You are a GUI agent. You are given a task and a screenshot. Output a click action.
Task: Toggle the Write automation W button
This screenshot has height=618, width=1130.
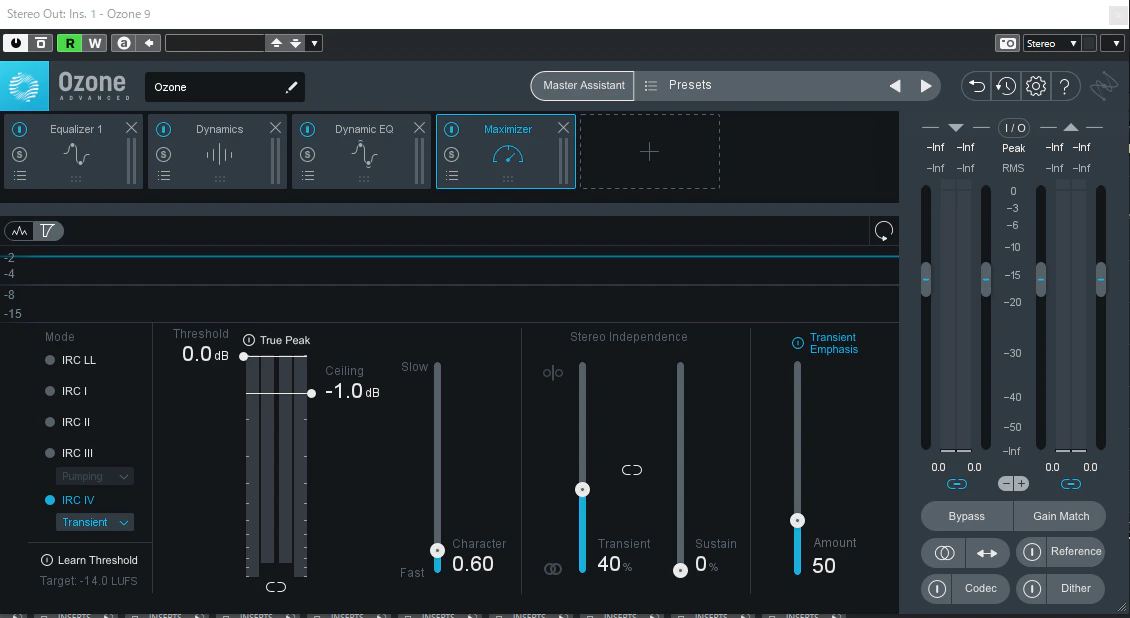(94, 43)
